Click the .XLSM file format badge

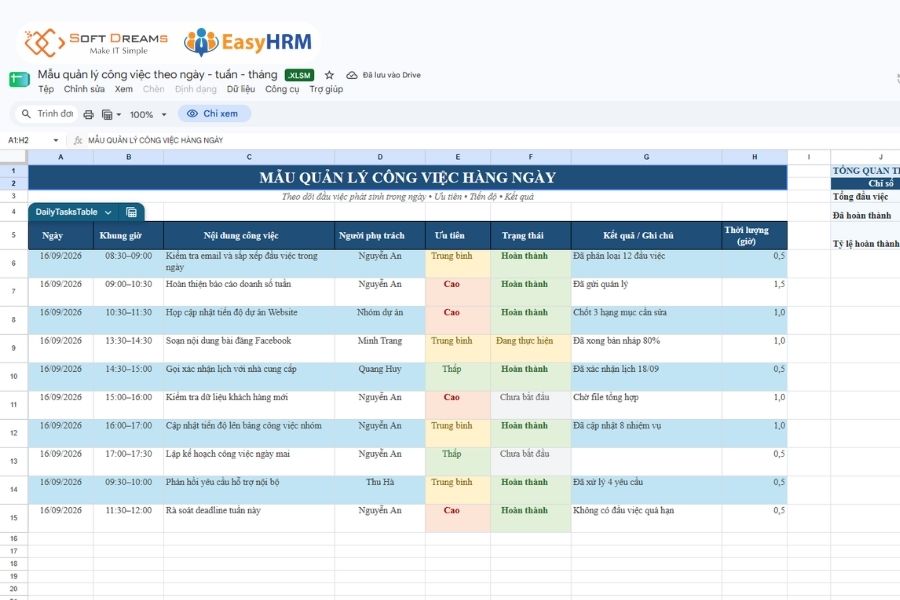(x=300, y=75)
